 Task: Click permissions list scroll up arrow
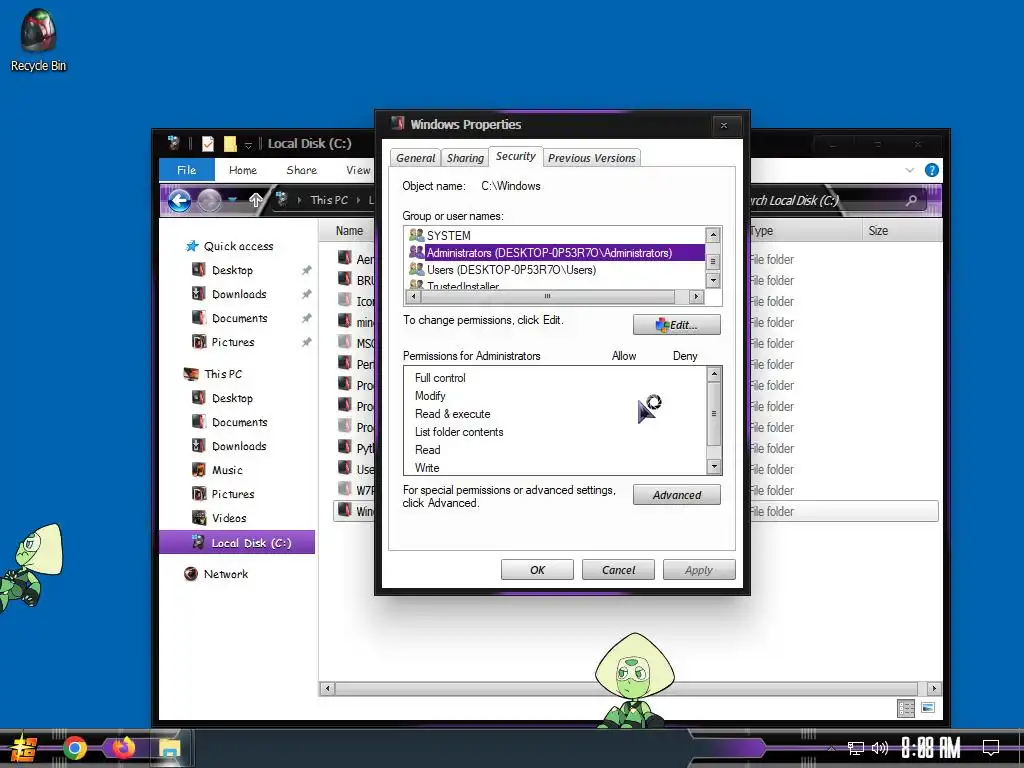[714, 374]
